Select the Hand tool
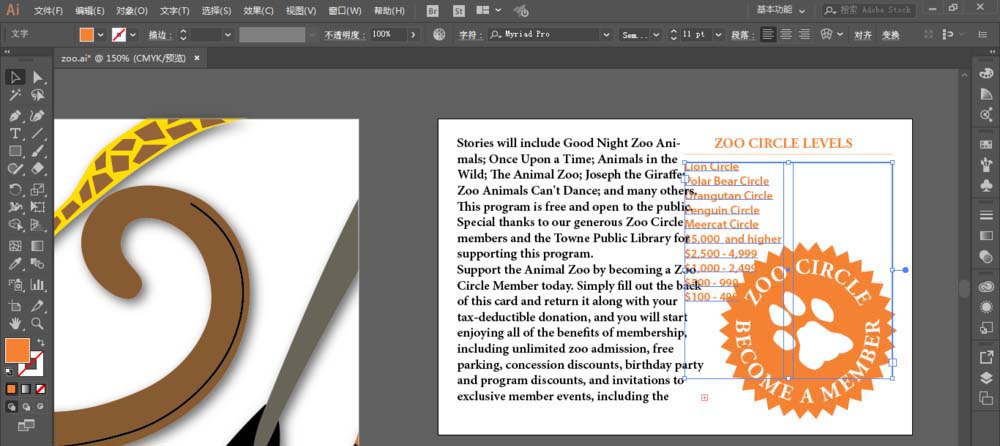 (15, 323)
